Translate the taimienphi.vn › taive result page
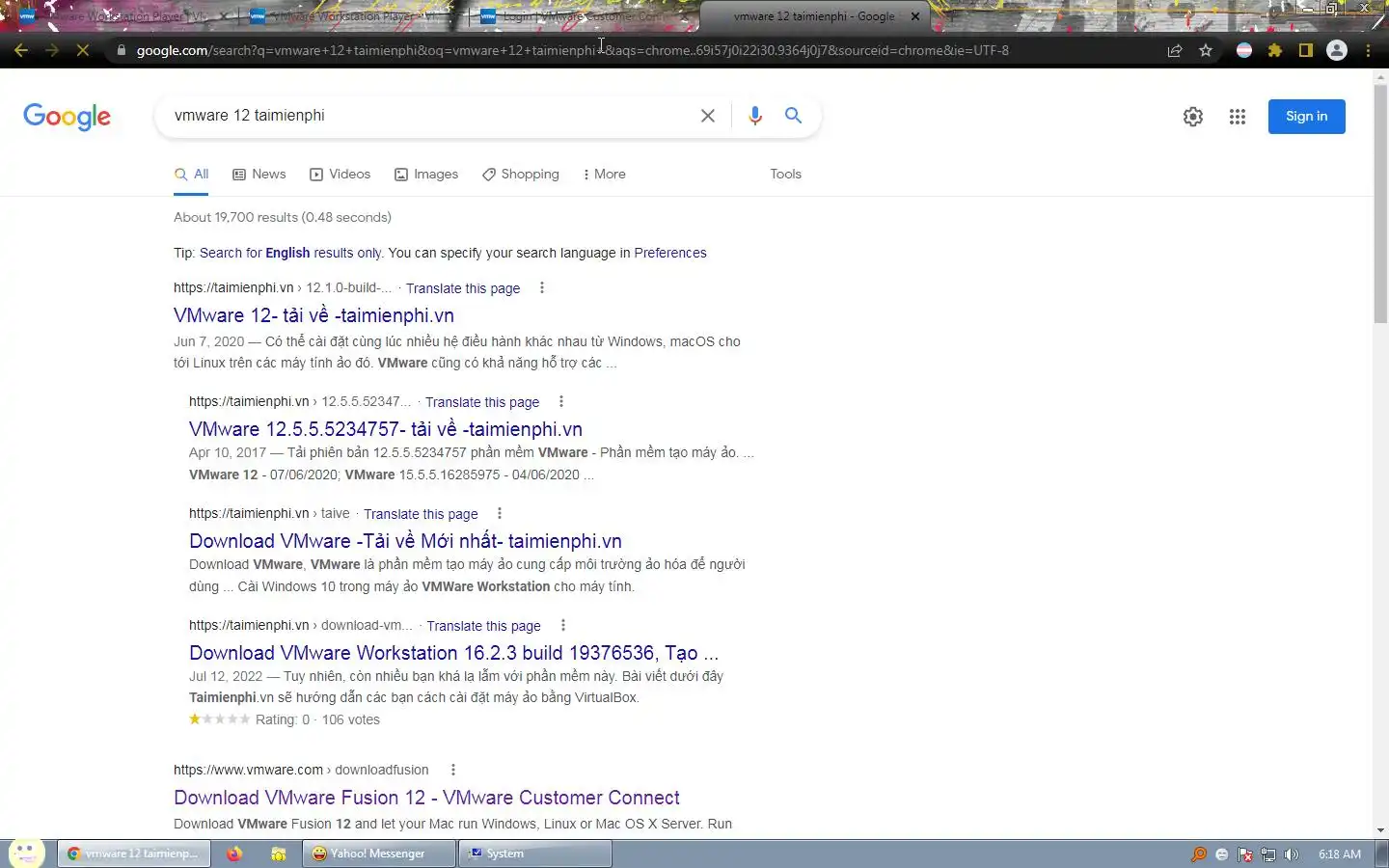Screen dimensions: 1389x868 (421, 514)
